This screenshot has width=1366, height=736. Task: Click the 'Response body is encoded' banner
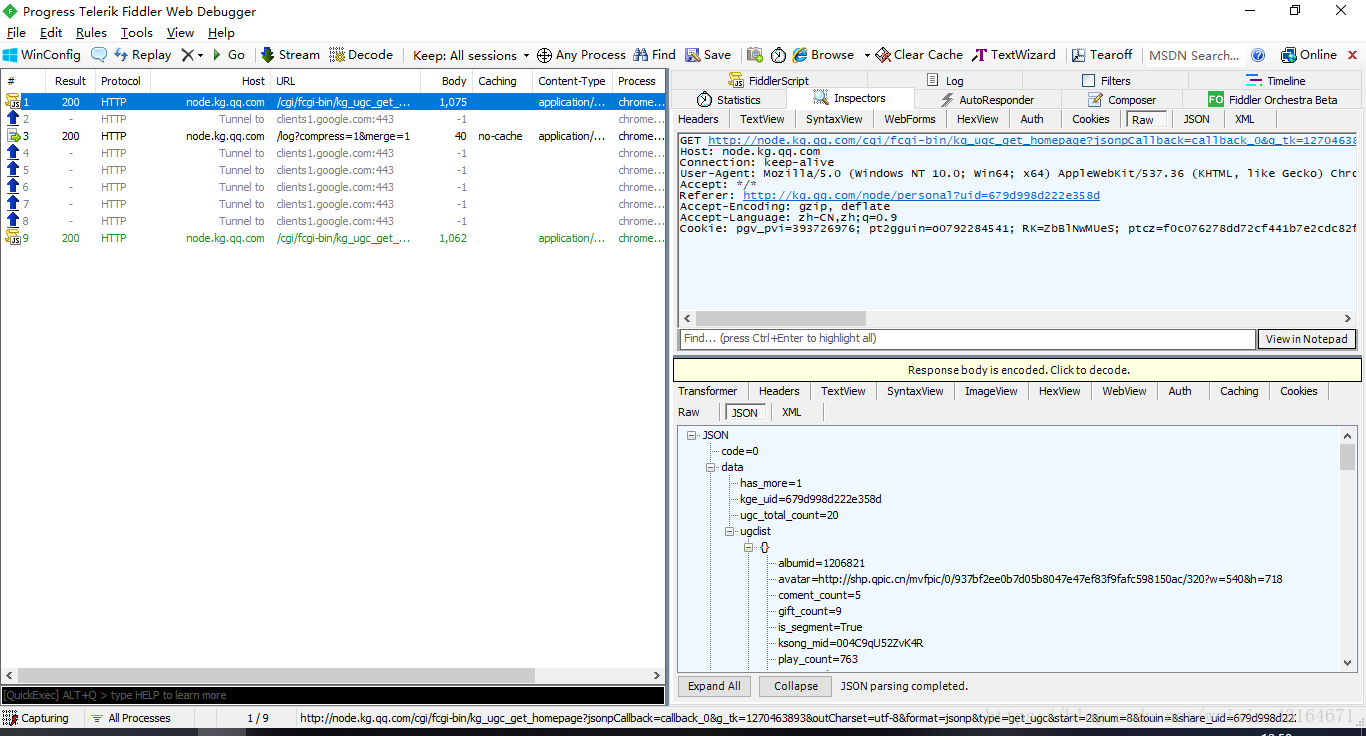click(1018, 370)
